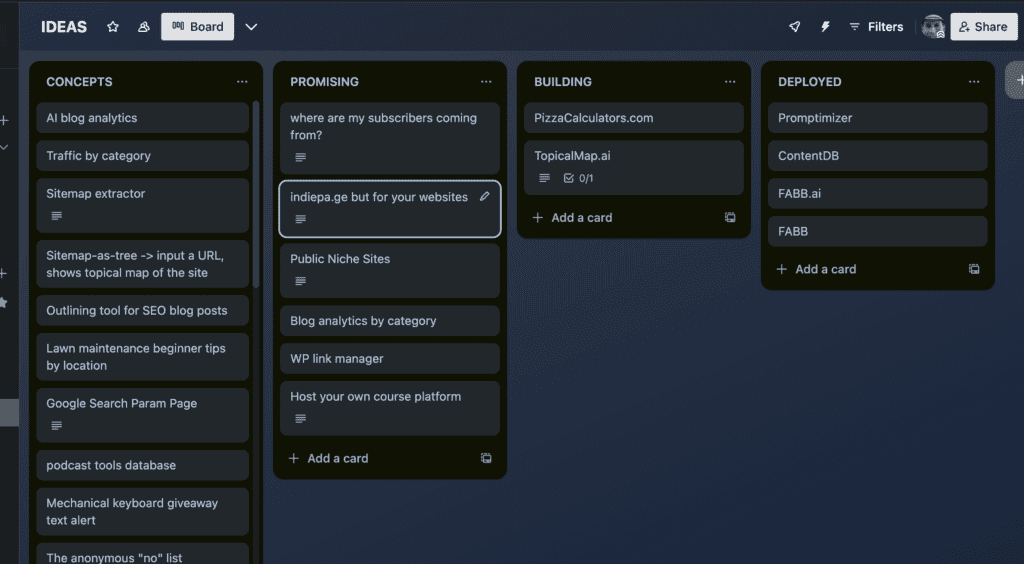1024x564 pixels.
Task: Open BUILDING list actions menu
Action: click(x=730, y=82)
